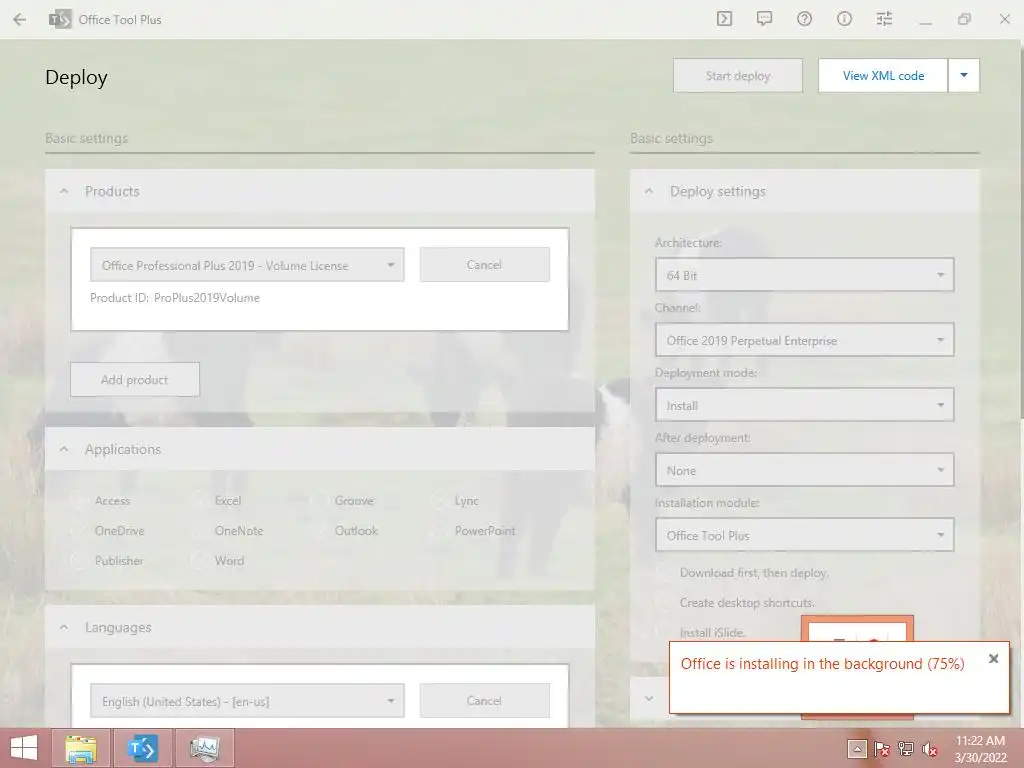Click the Office is installing in the background message
The image size is (1024, 768).
(x=822, y=664)
